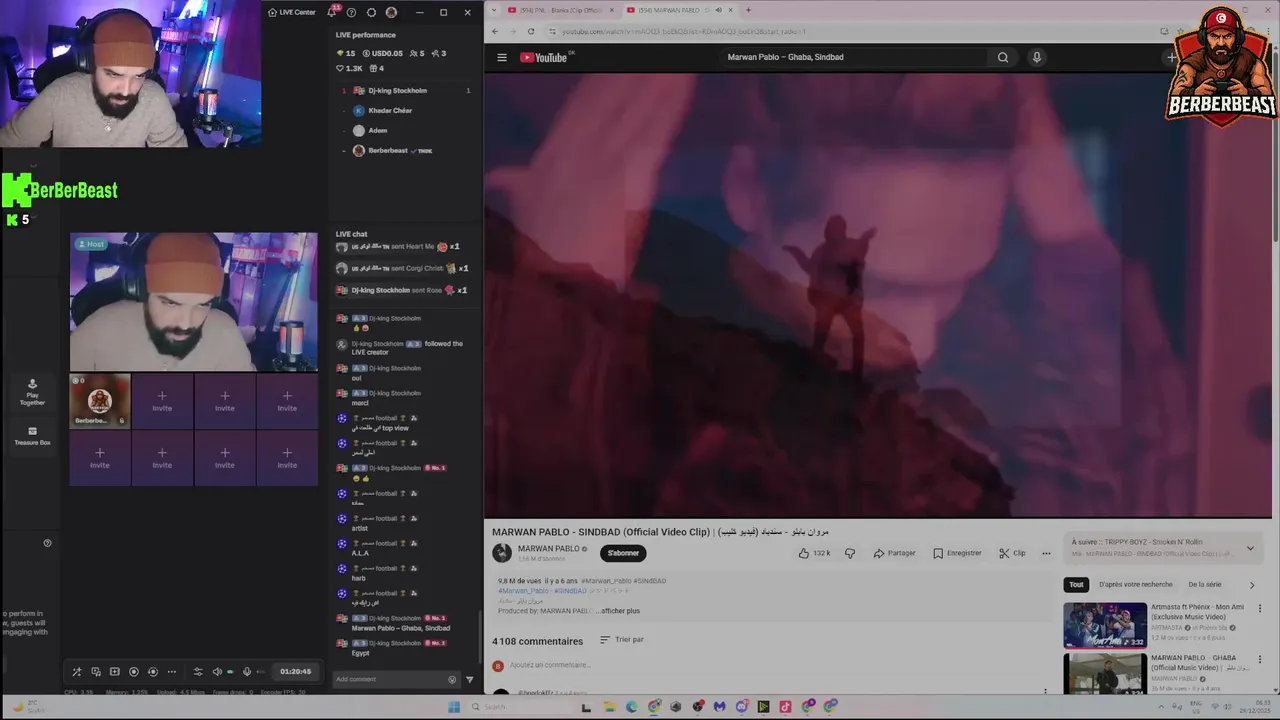Open LIVE Studio settings gear
The height and width of the screenshot is (720, 1280).
coord(371,12)
